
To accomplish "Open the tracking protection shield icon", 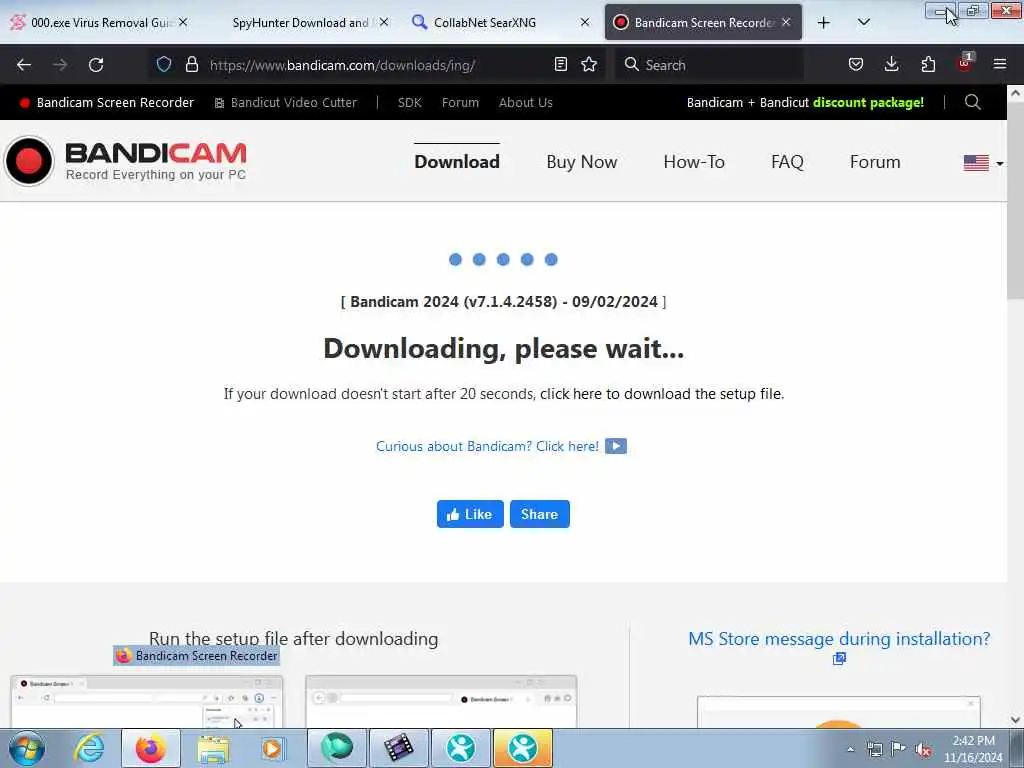I will point(164,64).
